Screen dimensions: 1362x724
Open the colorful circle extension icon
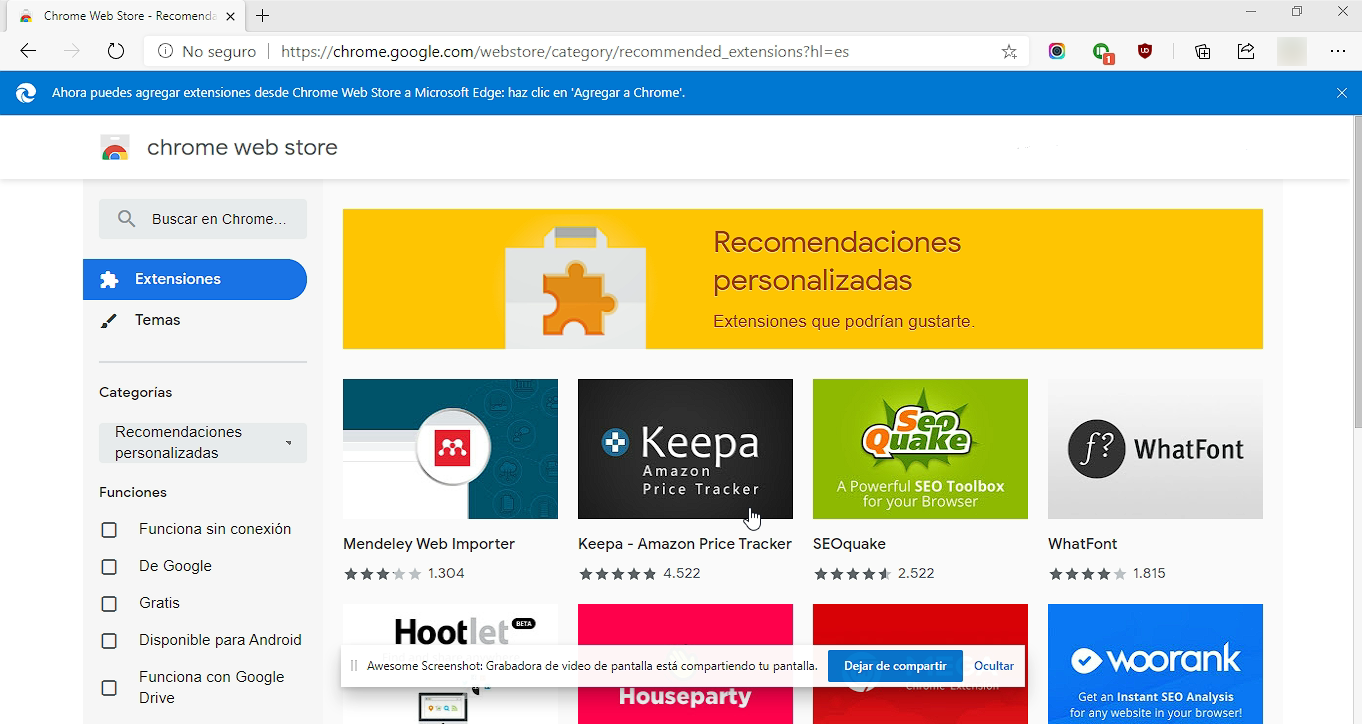click(x=1057, y=51)
